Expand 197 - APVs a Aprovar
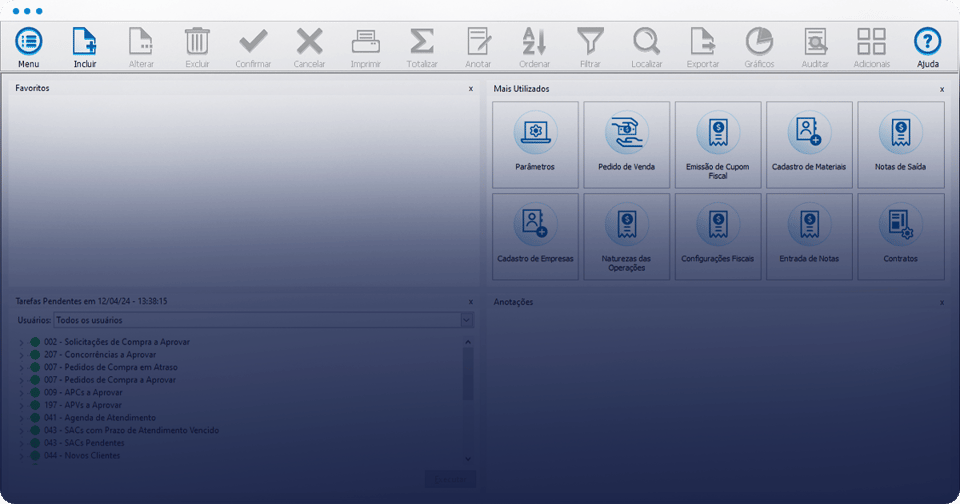The height and width of the screenshot is (504, 960). [x=21, y=405]
